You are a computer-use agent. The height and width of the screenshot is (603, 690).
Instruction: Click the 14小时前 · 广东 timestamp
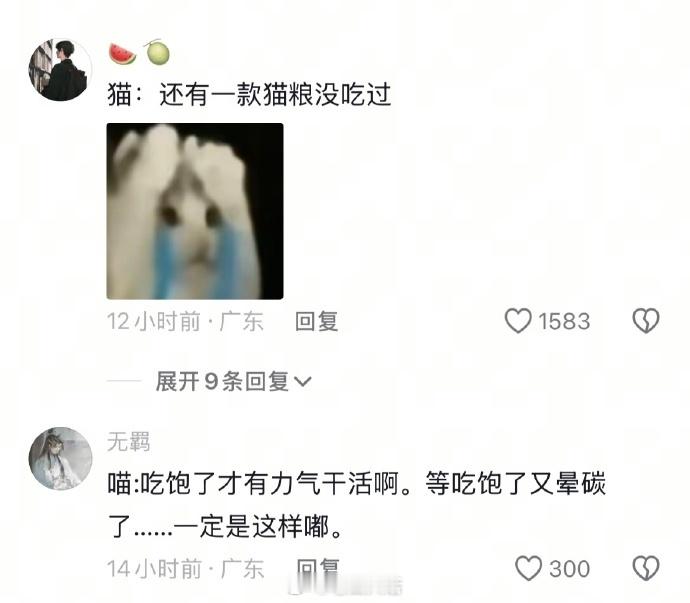pos(185,569)
